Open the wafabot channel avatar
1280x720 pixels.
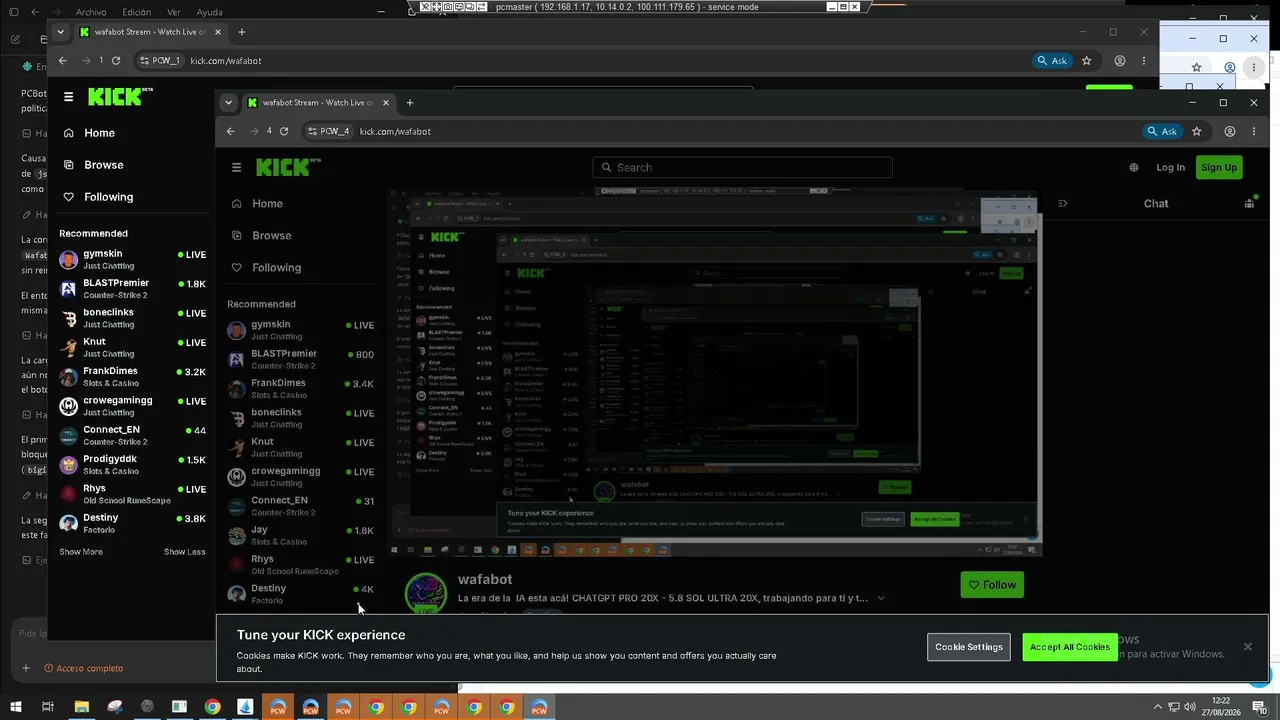pos(425,592)
